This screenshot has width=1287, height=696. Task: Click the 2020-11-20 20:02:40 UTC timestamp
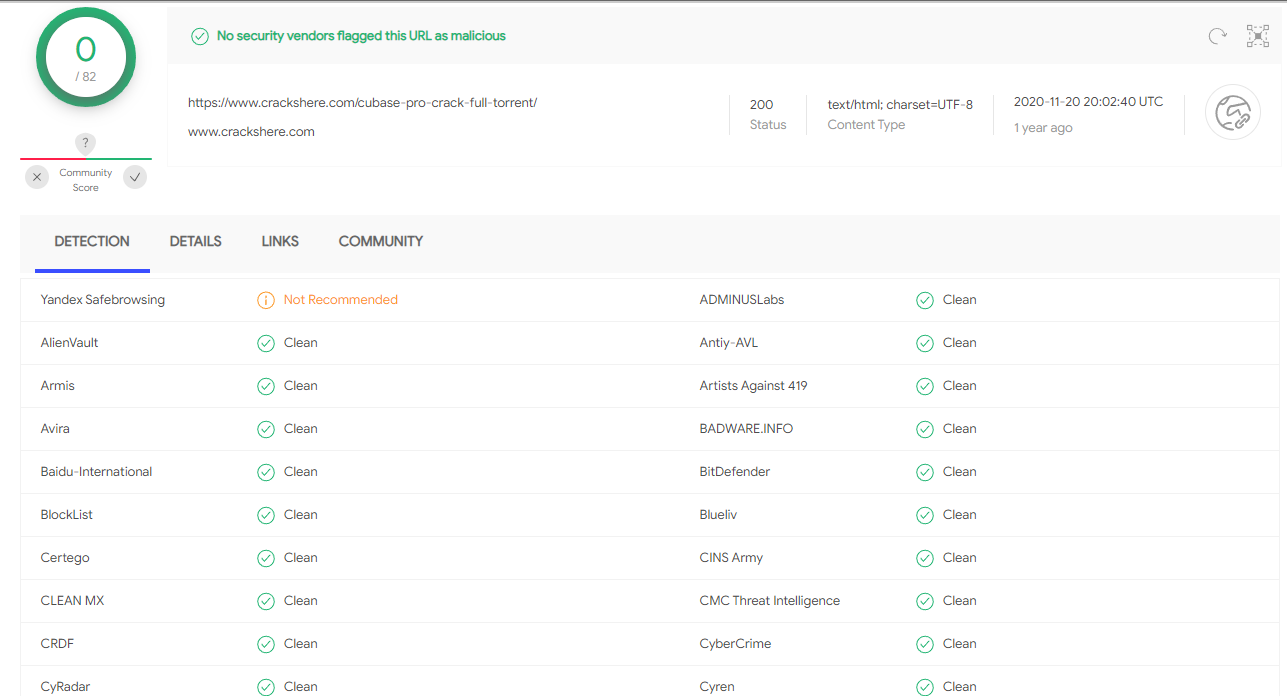1088,102
